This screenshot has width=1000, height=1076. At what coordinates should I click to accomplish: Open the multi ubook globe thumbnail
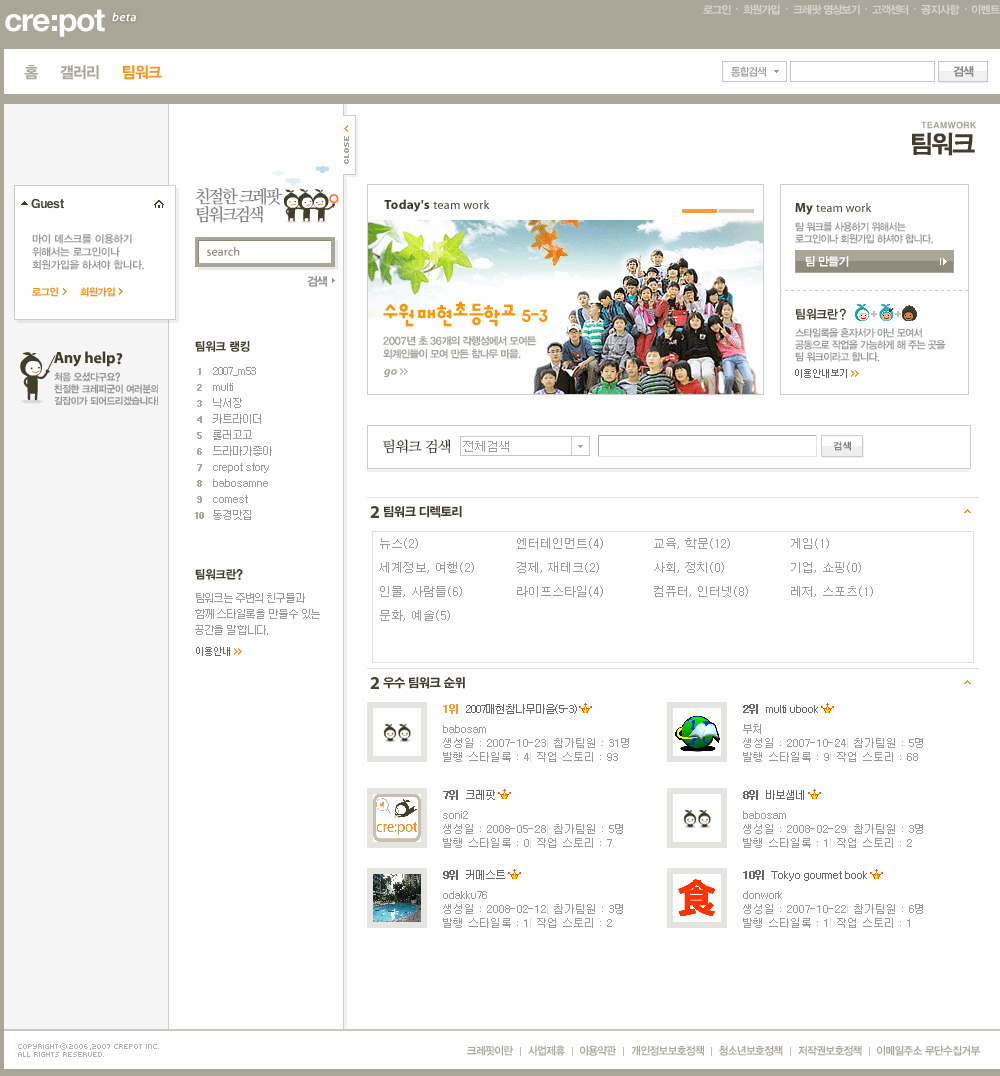696,732
